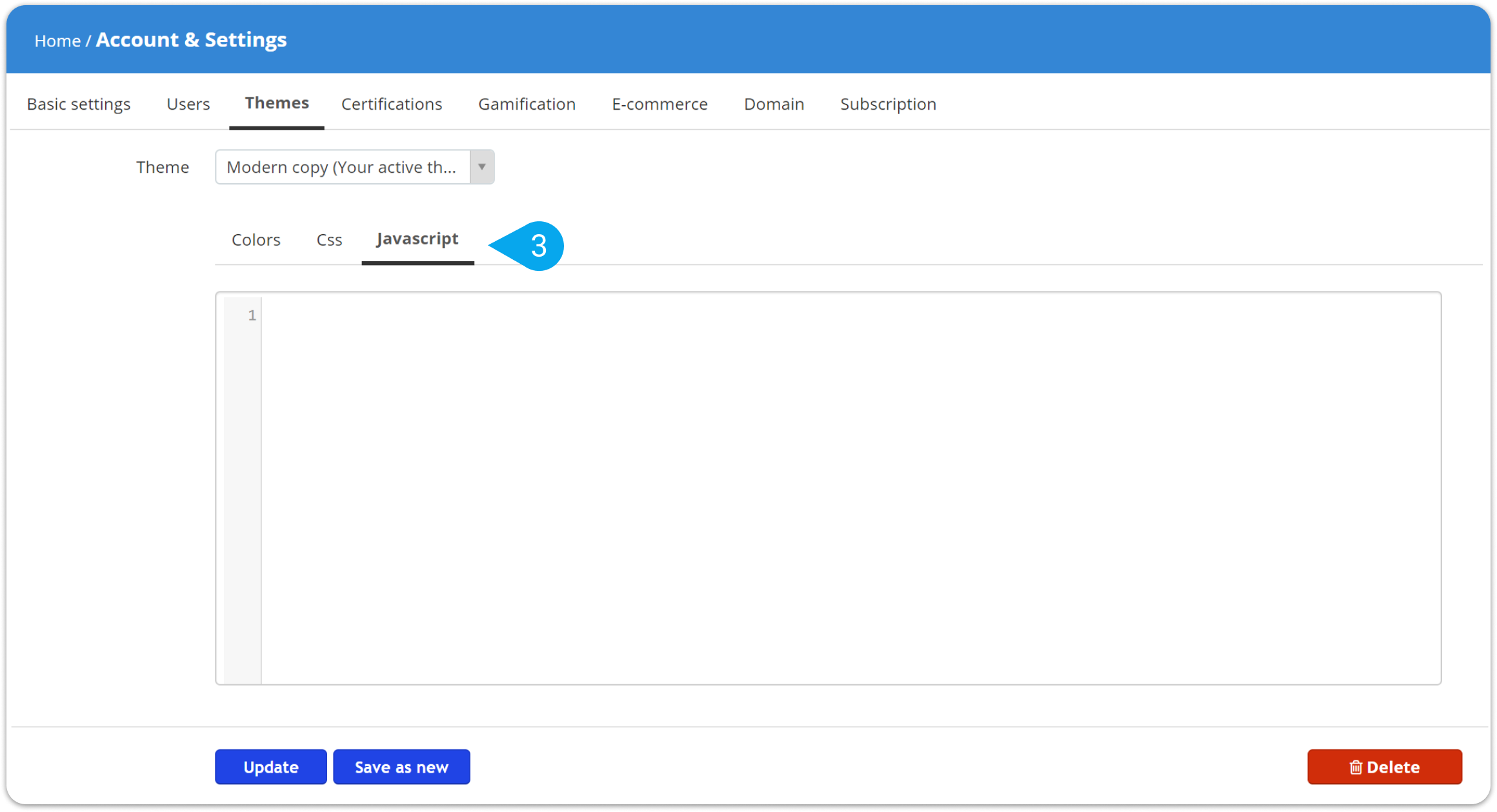Go to the Certifications tab
The width and height of the screenshot is (1497, 812).
(392, 104)
